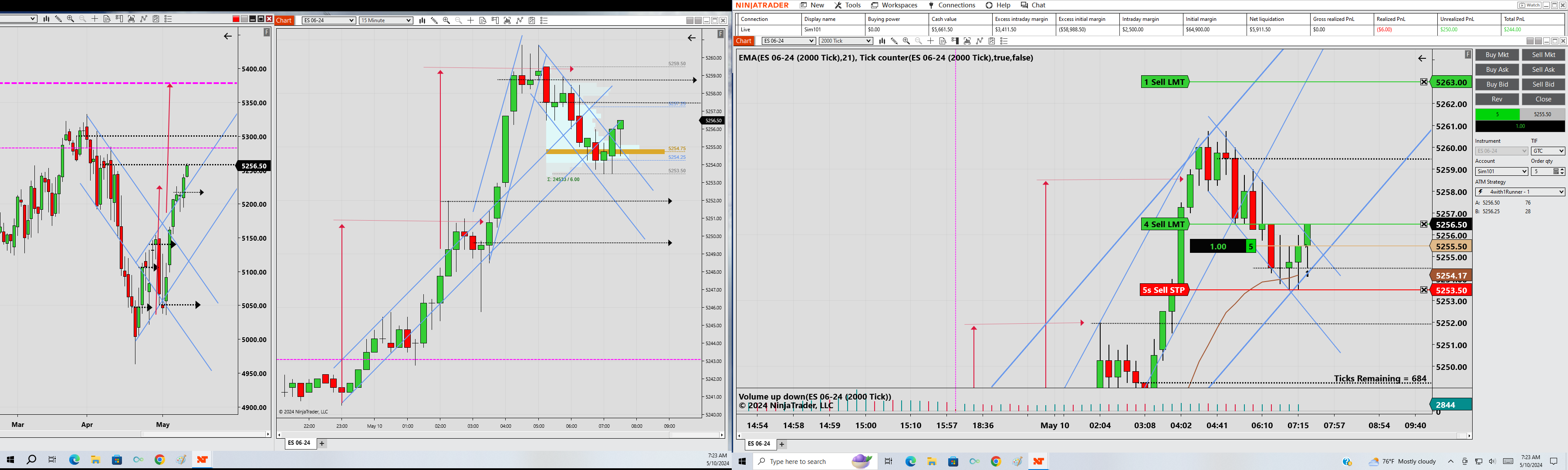This screenshot has width=1568, height=470.
Task: Zoom in on the 2000 Tick chart
Action: [x=906, y=41]
